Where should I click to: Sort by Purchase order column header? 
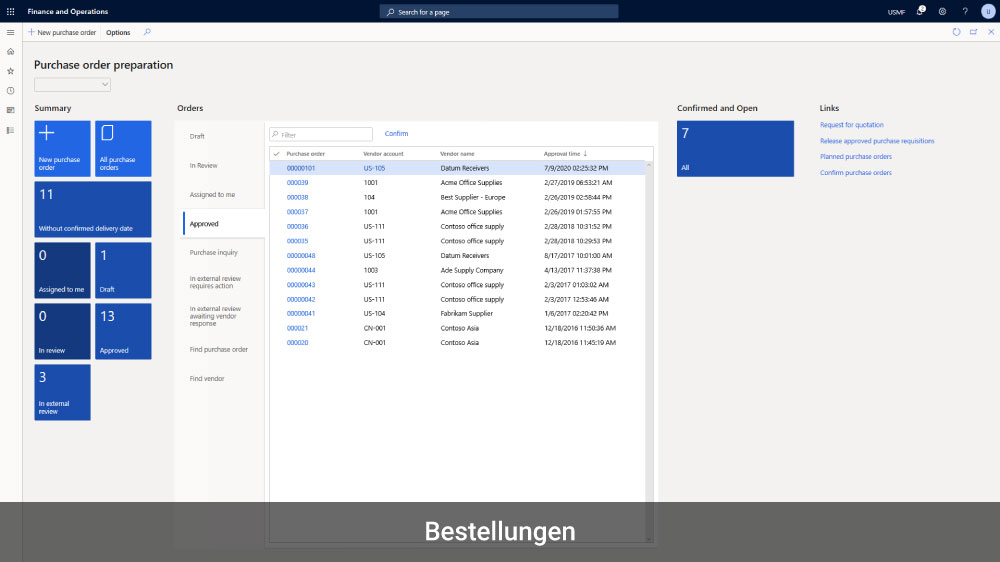pos(305,154)
